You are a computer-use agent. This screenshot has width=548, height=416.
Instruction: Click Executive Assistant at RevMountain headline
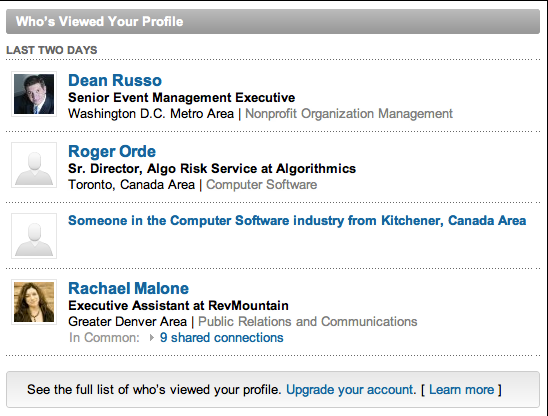tap(178, 306)
